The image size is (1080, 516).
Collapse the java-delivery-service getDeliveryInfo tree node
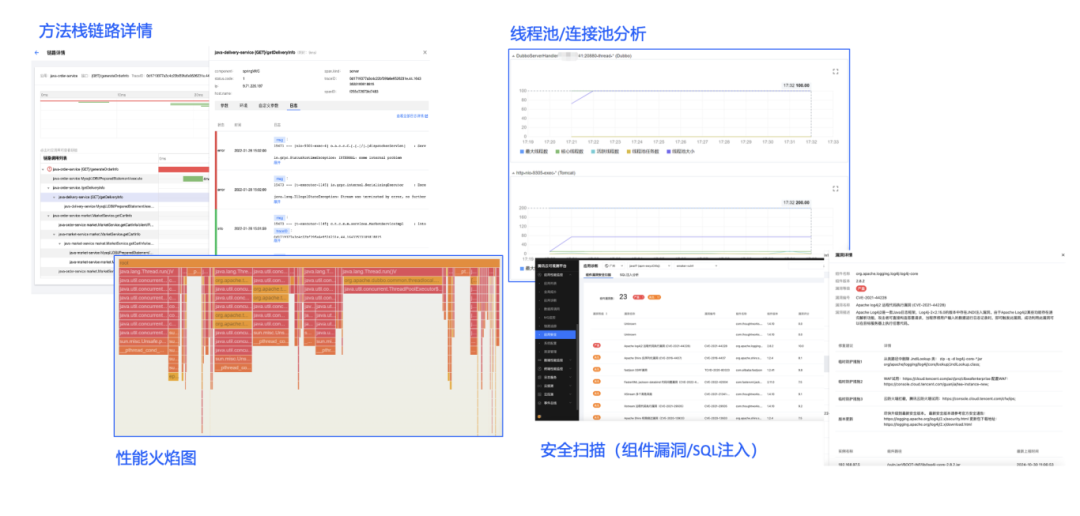click(x=54, y=196)
